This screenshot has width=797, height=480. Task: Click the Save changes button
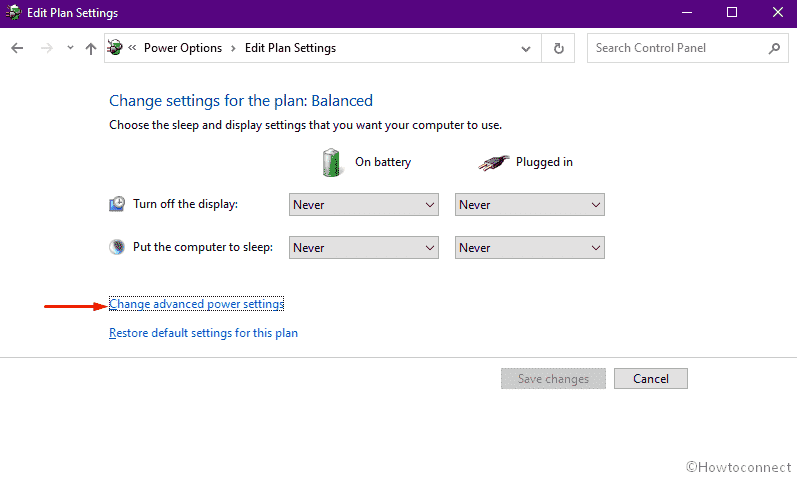[553, 379]
